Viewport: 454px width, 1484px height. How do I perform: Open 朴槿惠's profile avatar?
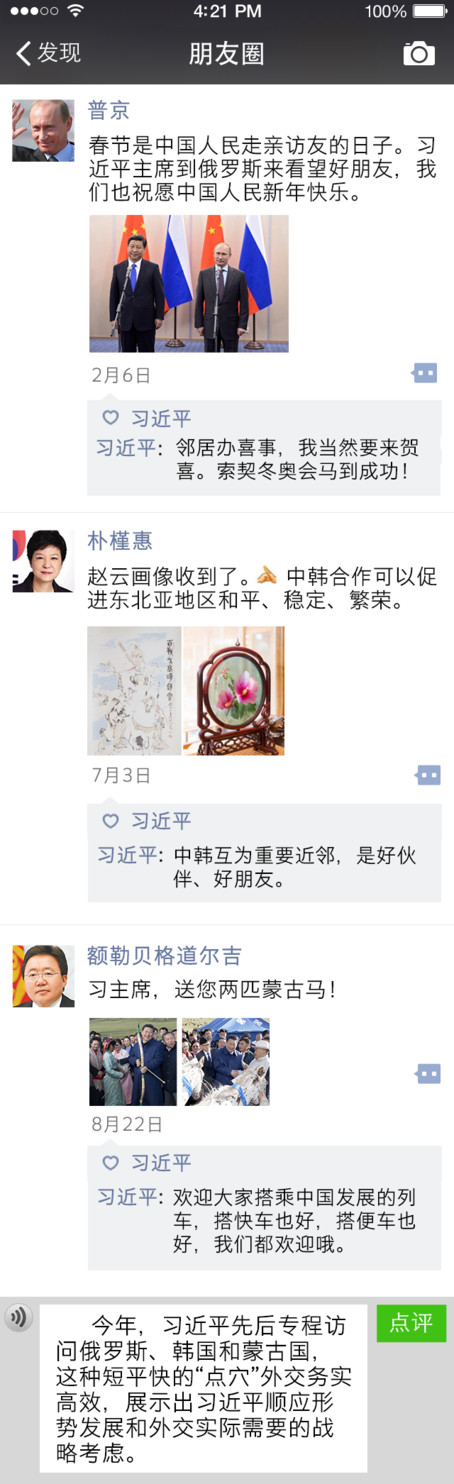click(x=43, y=561)
